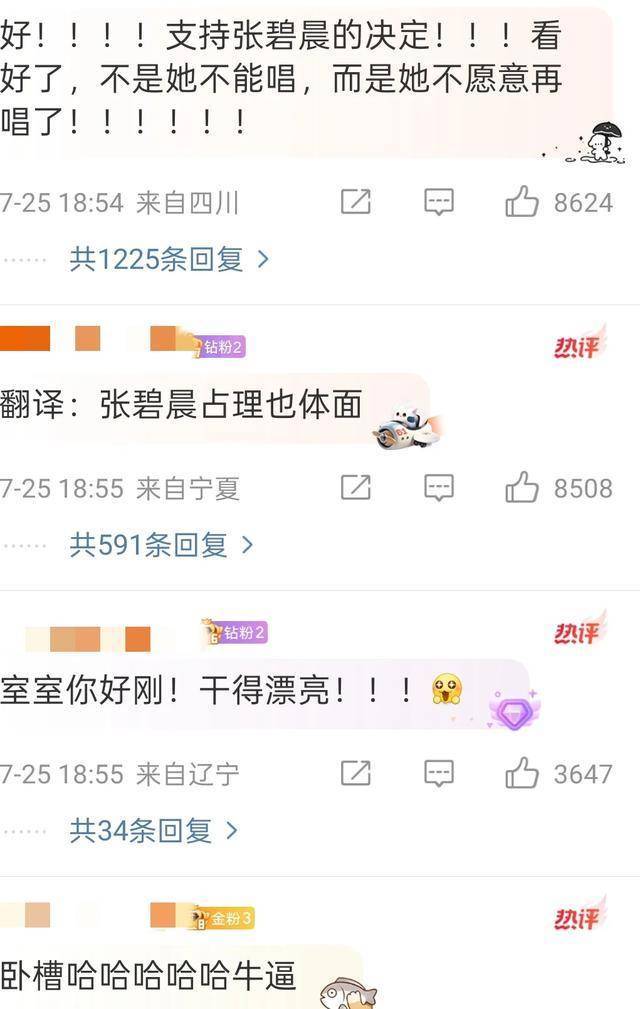Open the 金粉3 badge of the last commenter
The height and width of the screenshot is (1009, 640).
click(223, 918)
